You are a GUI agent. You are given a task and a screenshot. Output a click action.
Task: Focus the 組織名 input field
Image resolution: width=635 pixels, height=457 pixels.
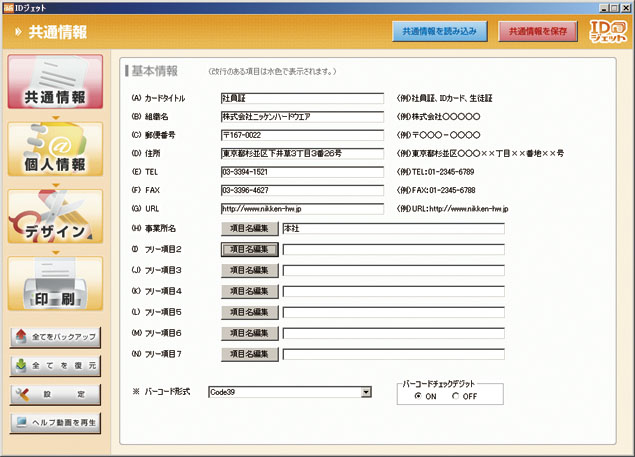coord(302,117)
